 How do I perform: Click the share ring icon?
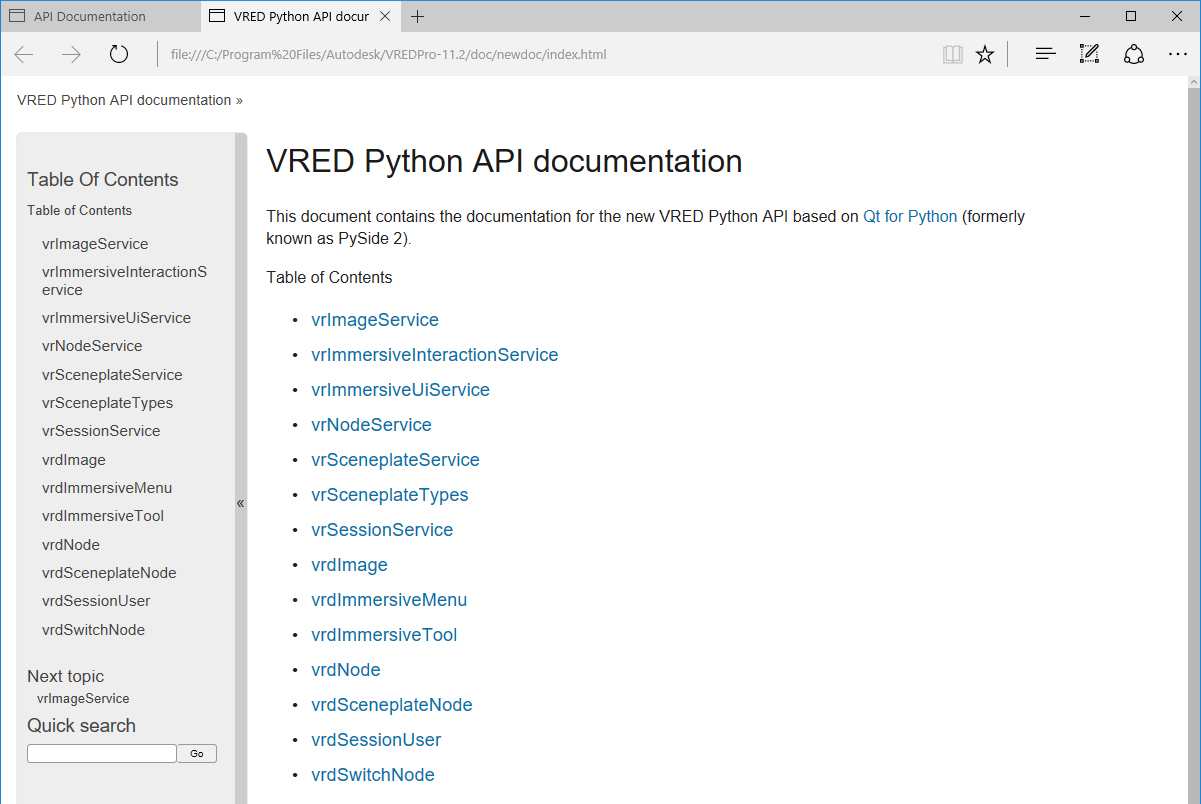(x=1133, y=54)
